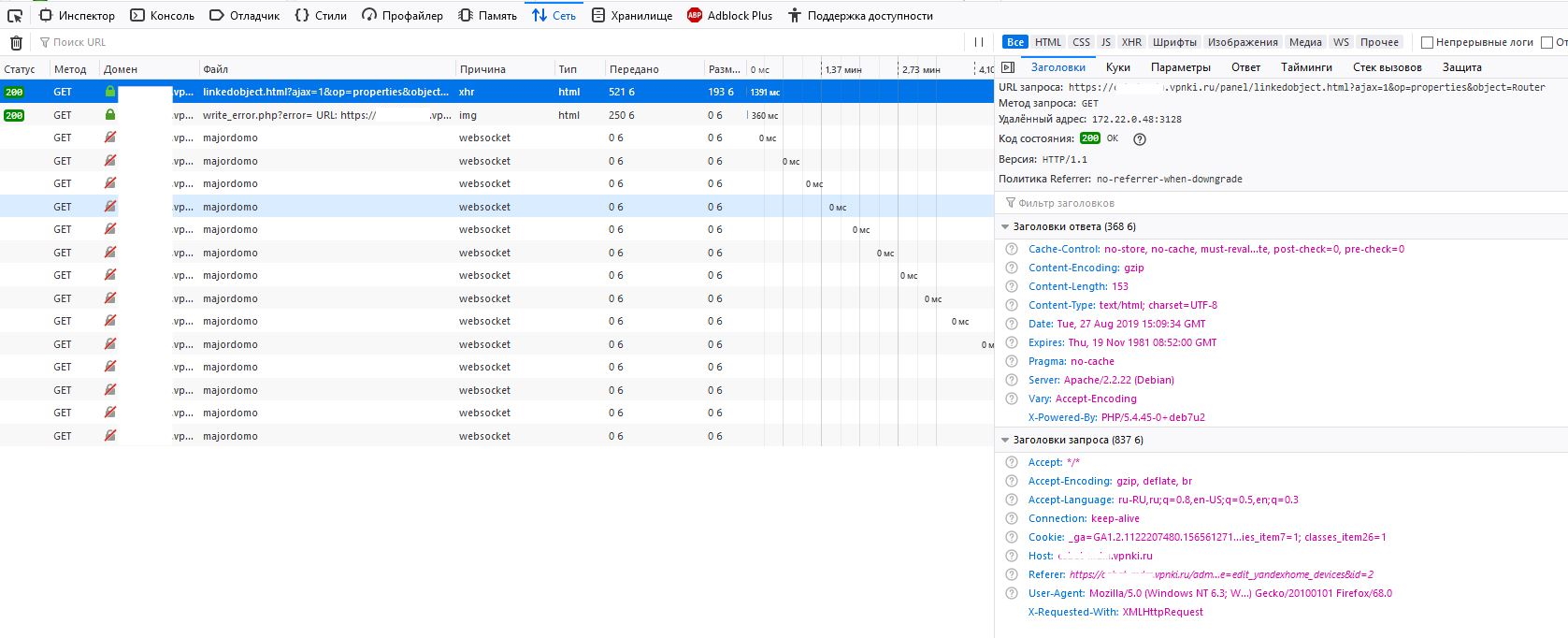Pause network recording with pause icon
1568x638 pixels.
click(979, 42)
